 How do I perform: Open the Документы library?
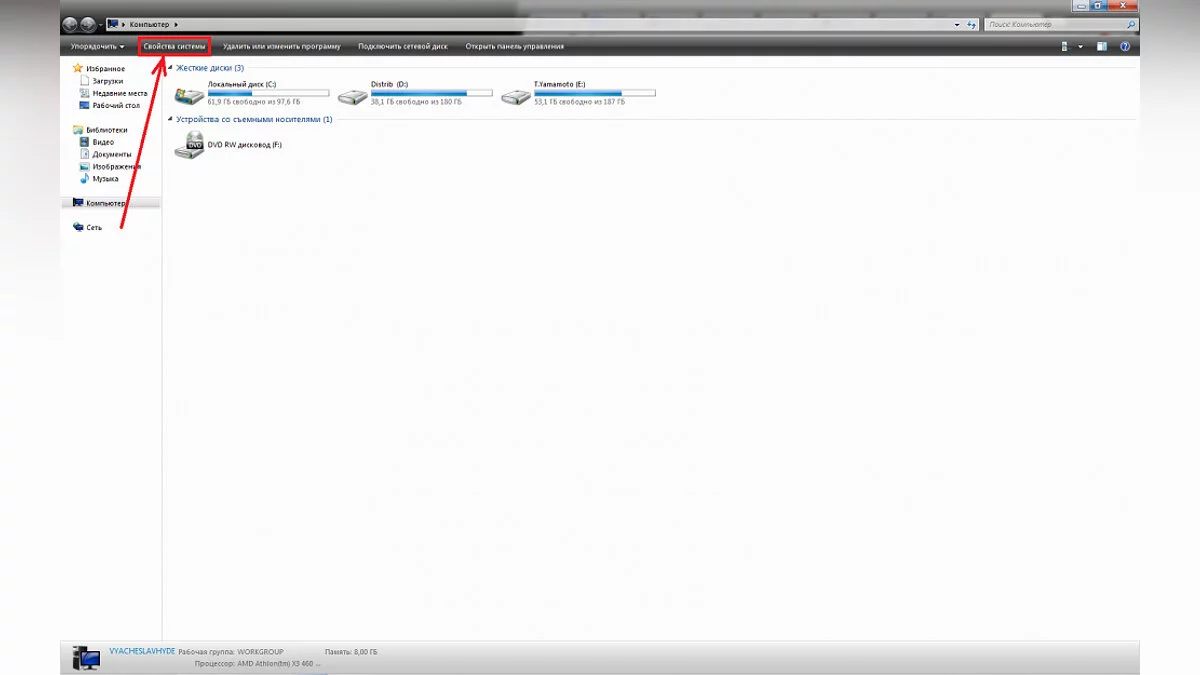(112, 154)
